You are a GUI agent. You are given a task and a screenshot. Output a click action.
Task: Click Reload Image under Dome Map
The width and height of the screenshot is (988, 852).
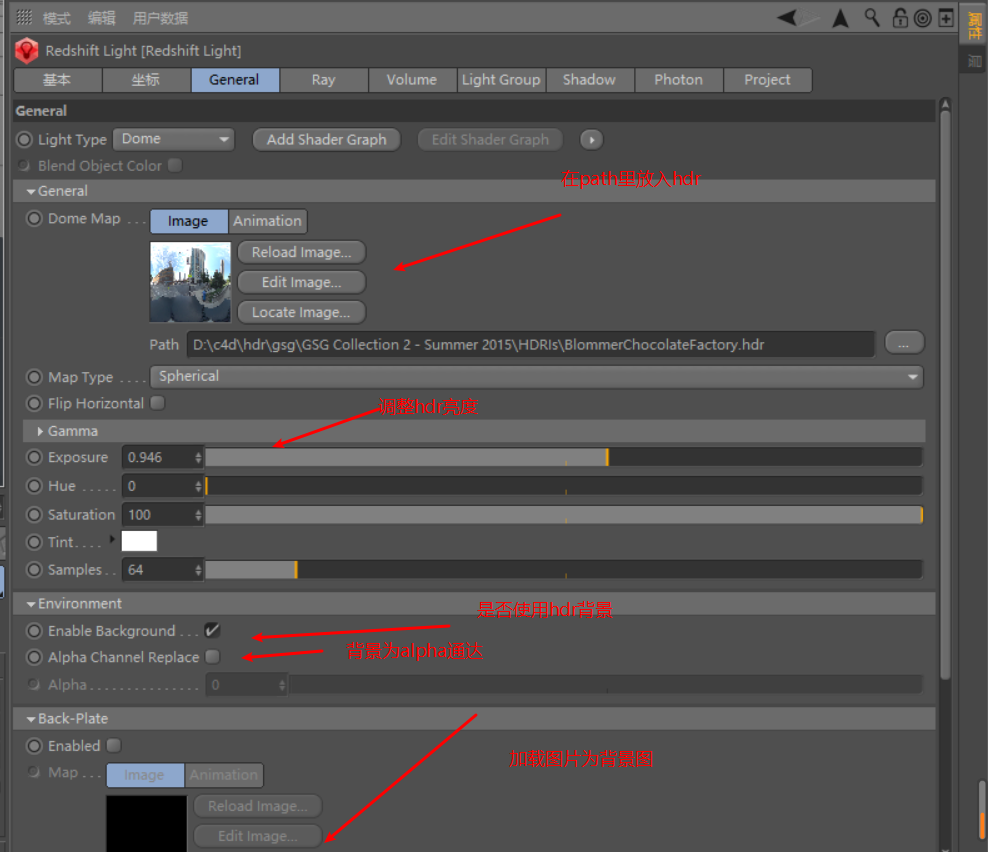301,252
